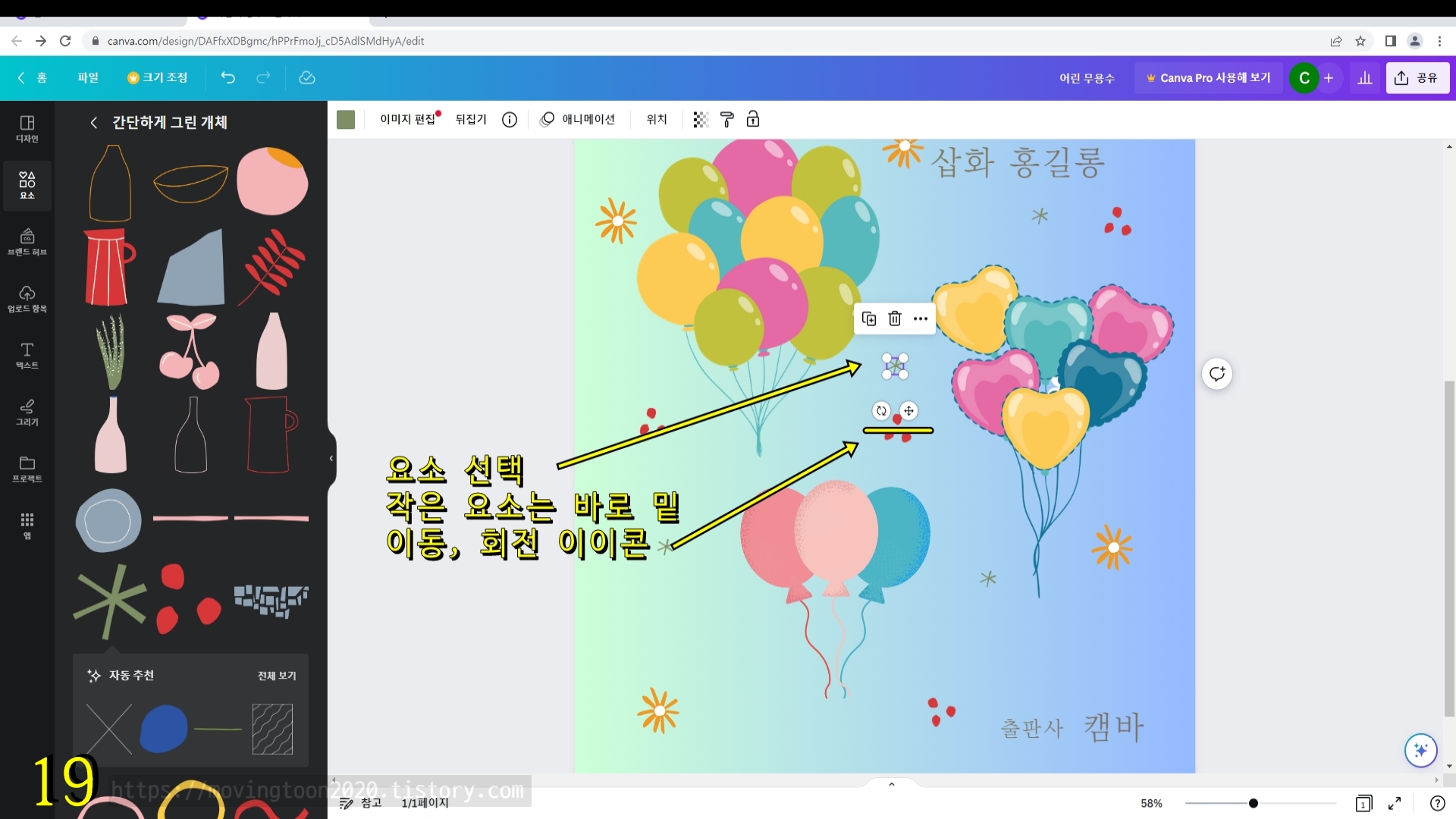Image resolution: width=1456 pixels, height=819 pixels.
Task: Open the 위치 position tab
Action: click(656, 119)
